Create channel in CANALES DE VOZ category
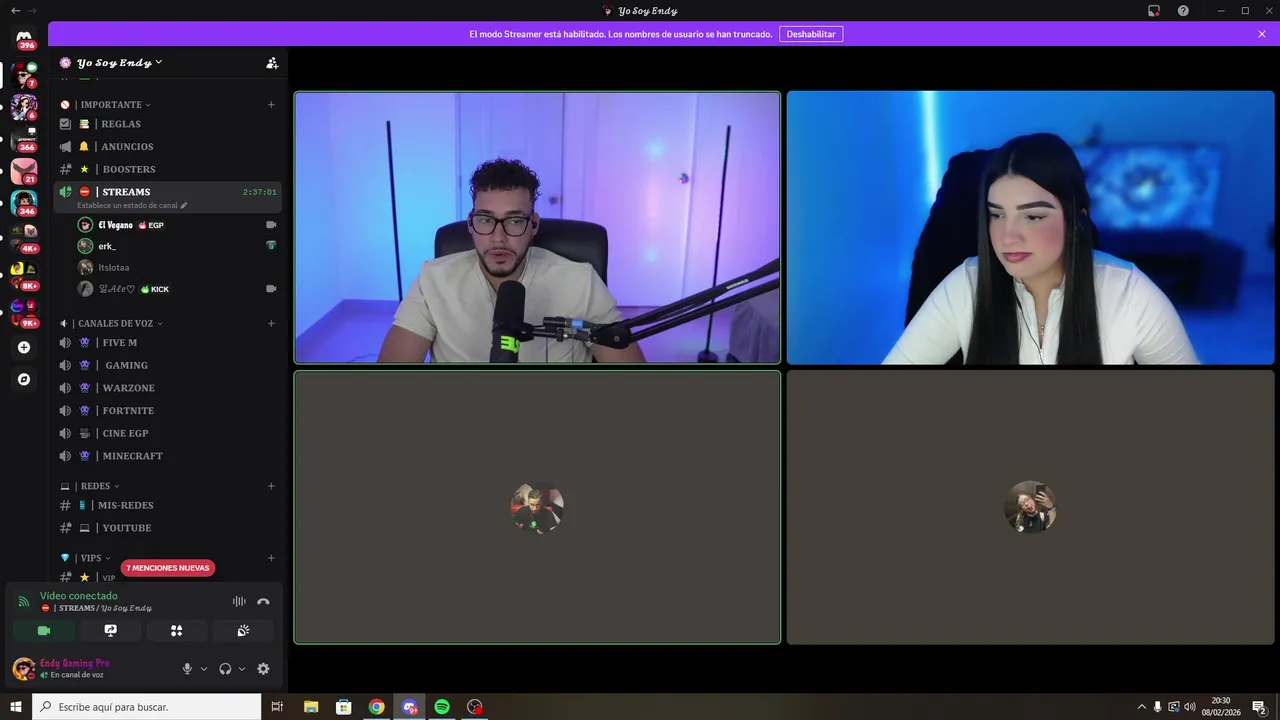 (x=271, y=323)
